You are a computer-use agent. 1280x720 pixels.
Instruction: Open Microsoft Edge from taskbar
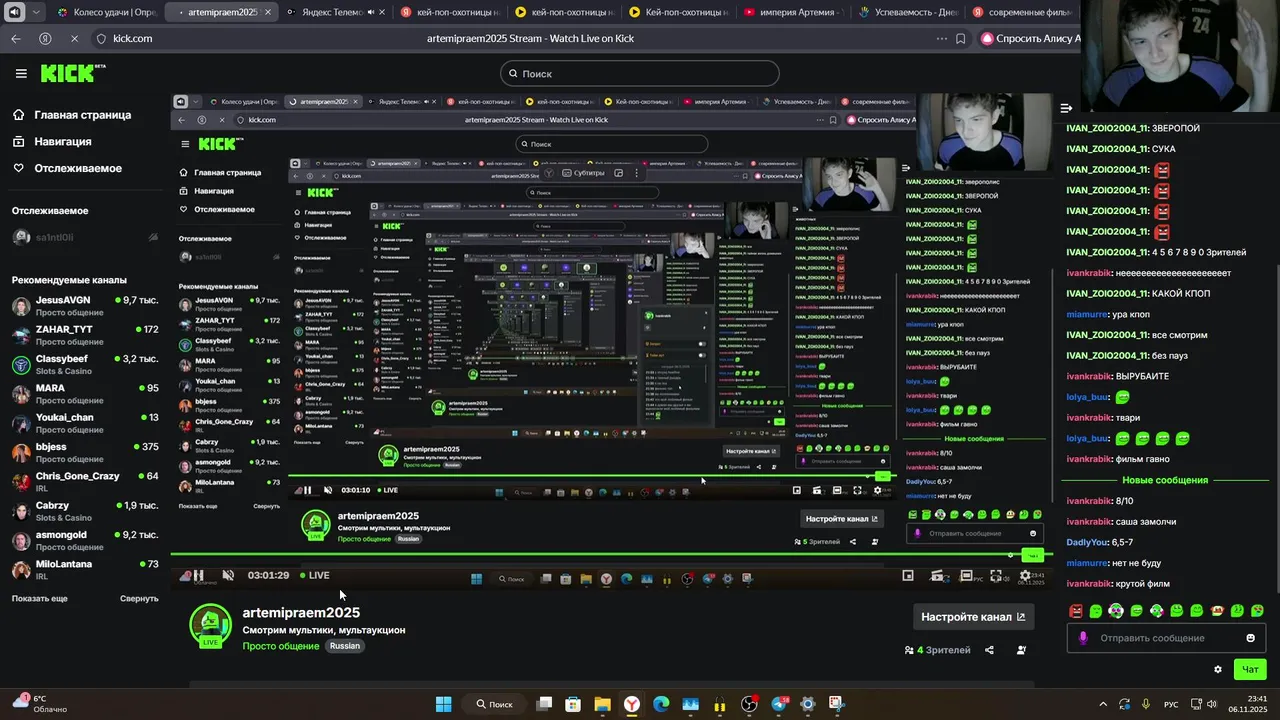661,704
